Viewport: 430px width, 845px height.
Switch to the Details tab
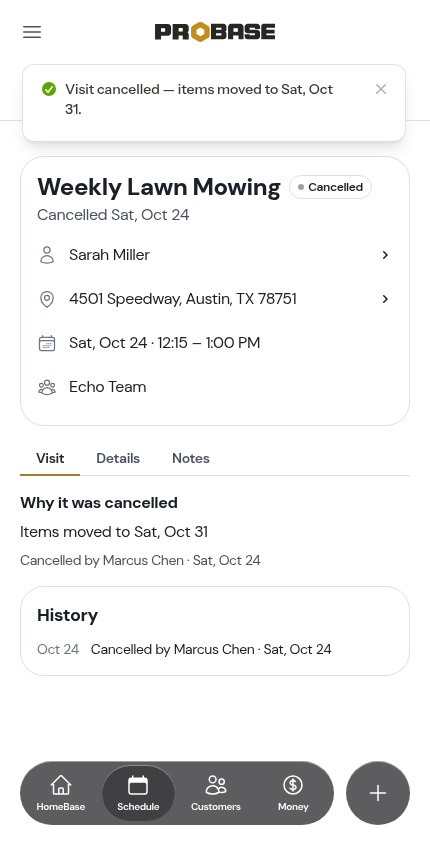tap(118, 459)
